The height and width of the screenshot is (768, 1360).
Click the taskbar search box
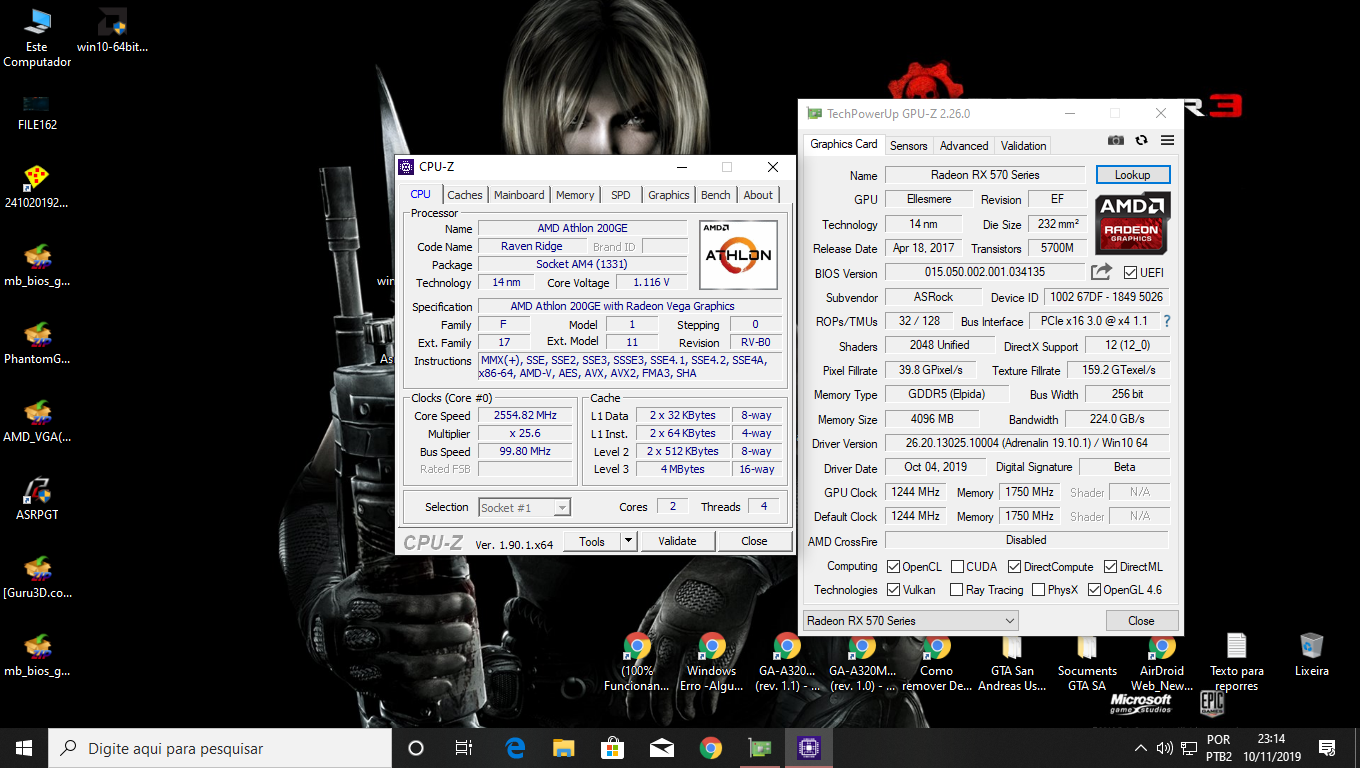[220, 748]
